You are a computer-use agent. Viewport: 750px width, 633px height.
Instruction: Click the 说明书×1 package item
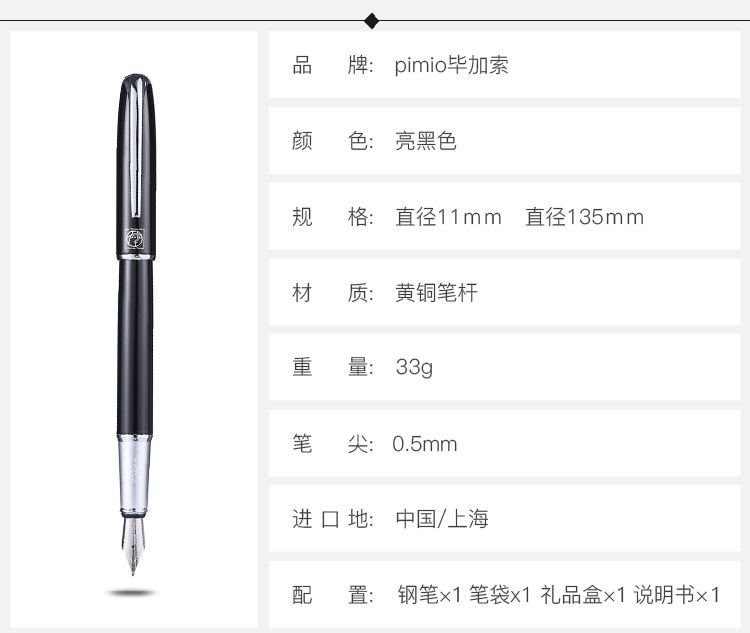[x=676, y=595]
